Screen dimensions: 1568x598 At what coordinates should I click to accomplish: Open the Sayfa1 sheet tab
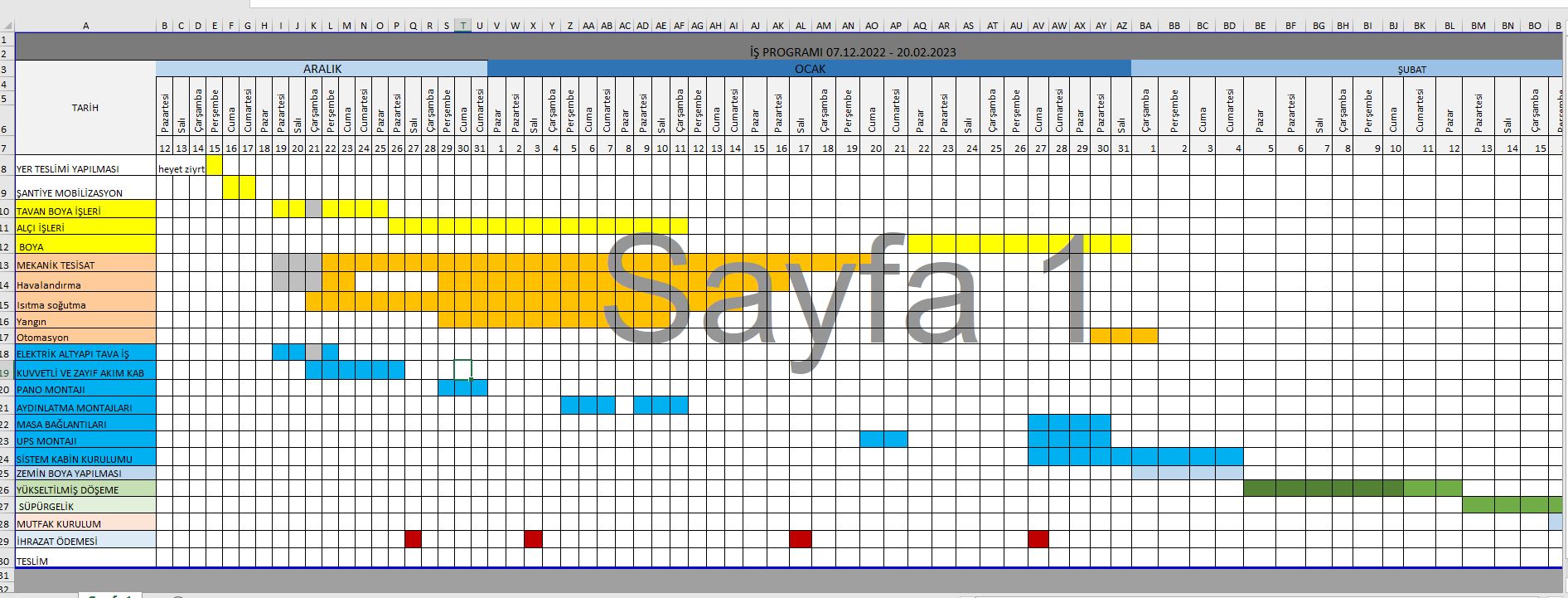point(110,595)
